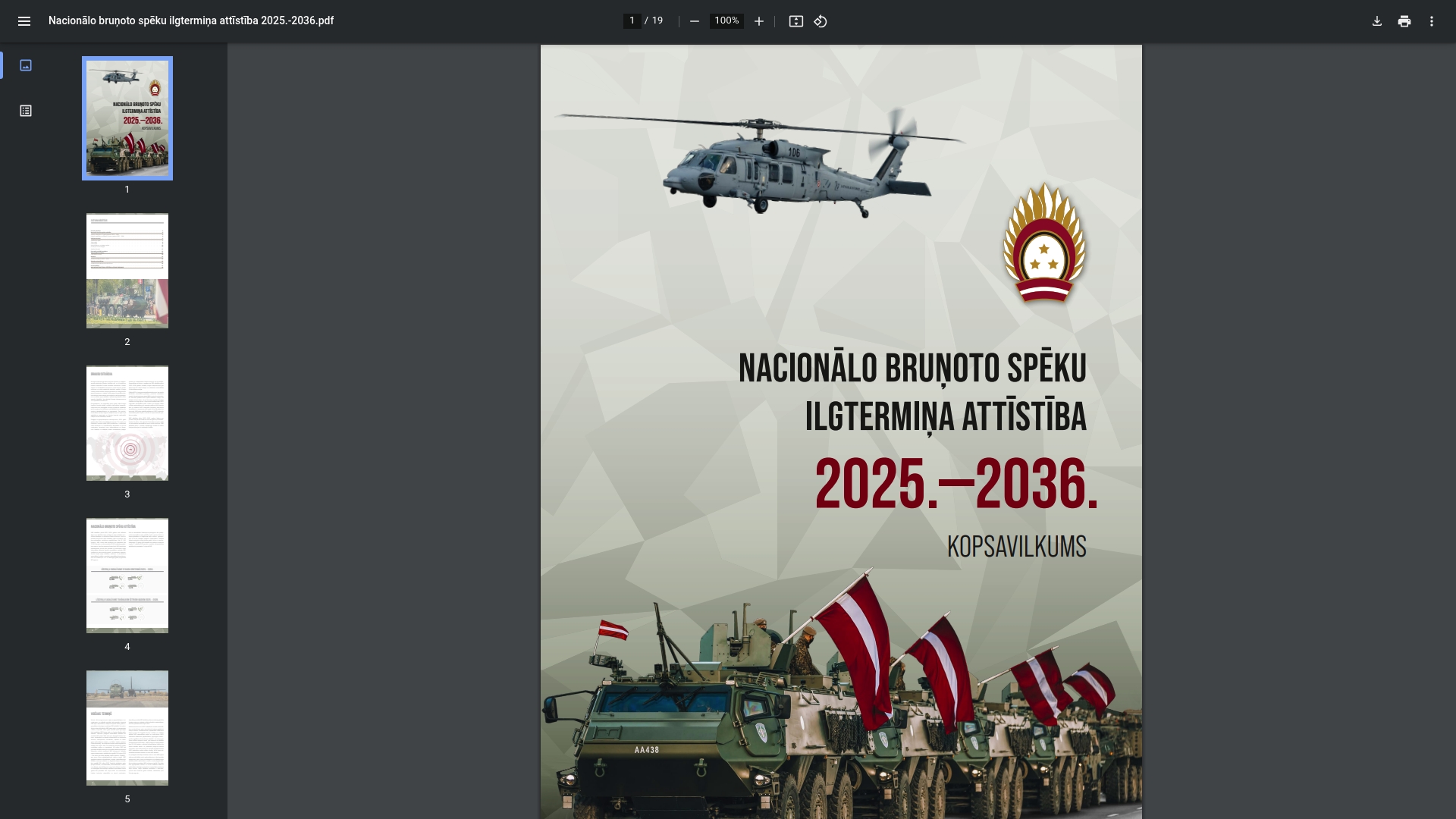Show page thumbnails view in sidebar
This screenshot has width=1456, height=819.
pyautogui.click(x=26, y=65)
